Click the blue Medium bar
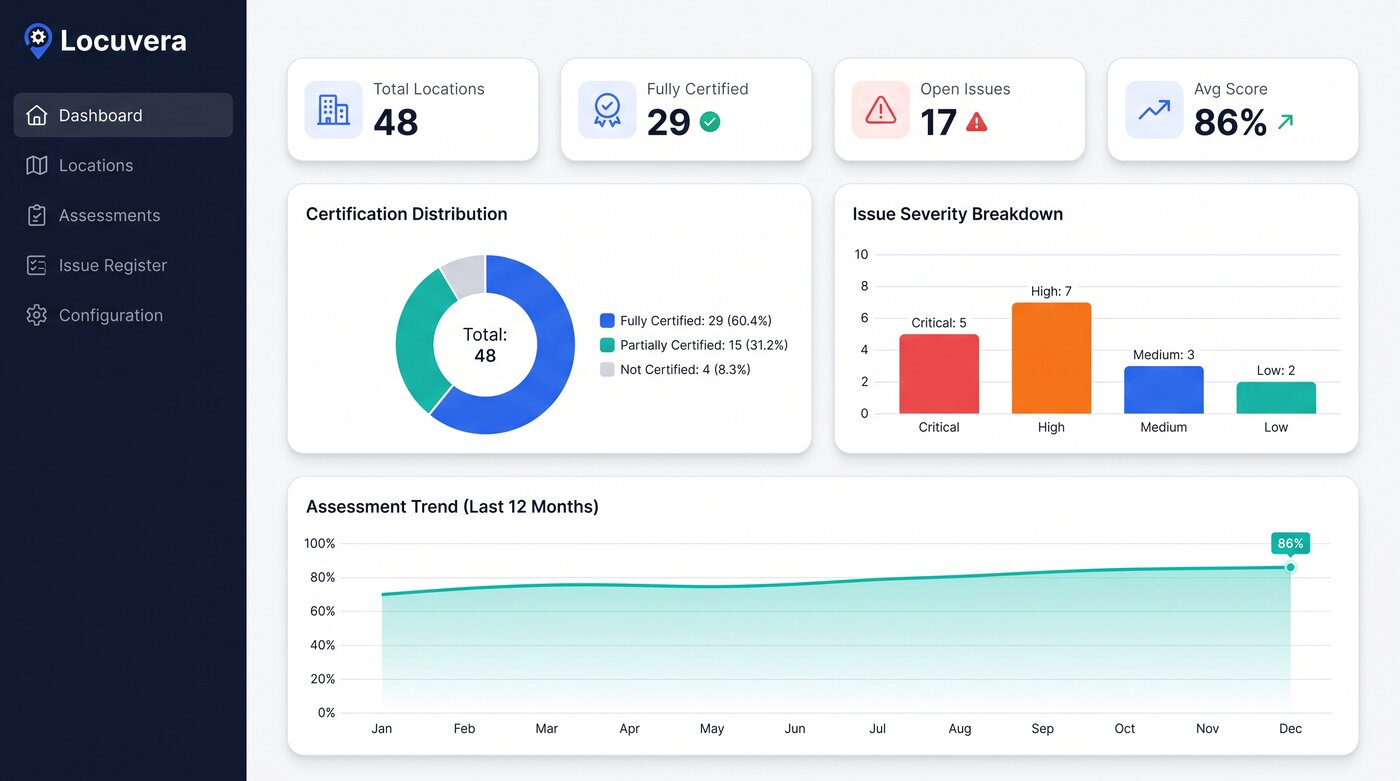This screenshot has height=781, width=1400. click(1164, 390)
